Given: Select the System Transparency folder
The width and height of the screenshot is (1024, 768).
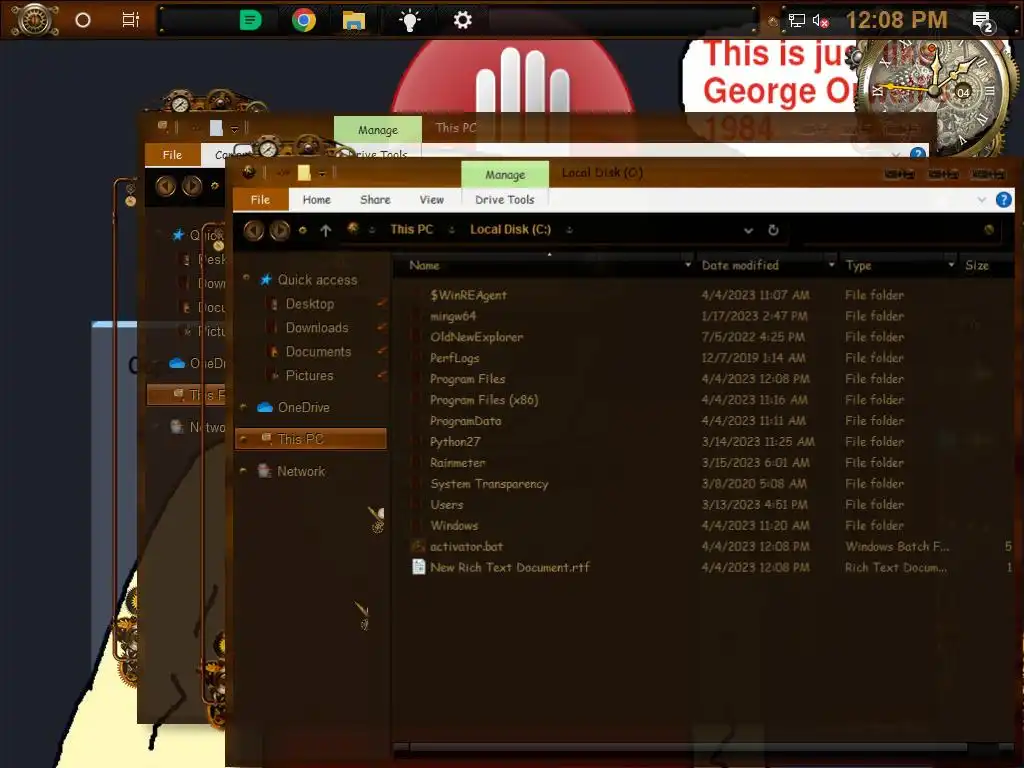Looking at the screenshot, I should 488,484.
